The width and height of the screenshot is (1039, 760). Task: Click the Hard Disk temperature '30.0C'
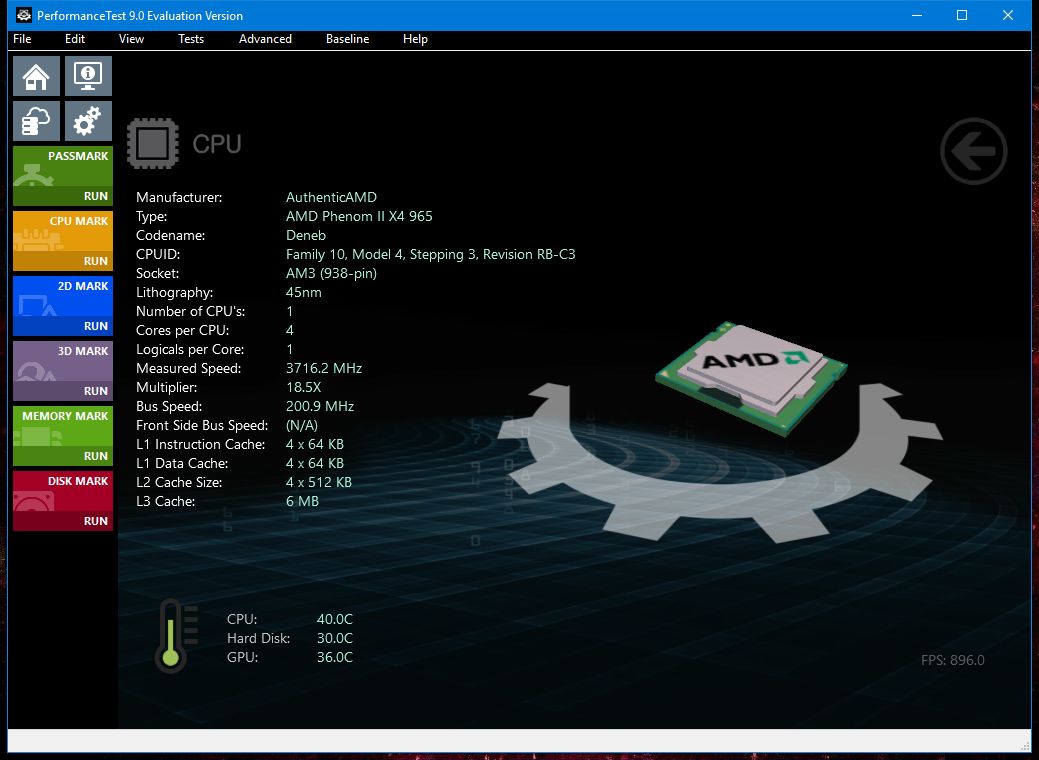[335, 639]
